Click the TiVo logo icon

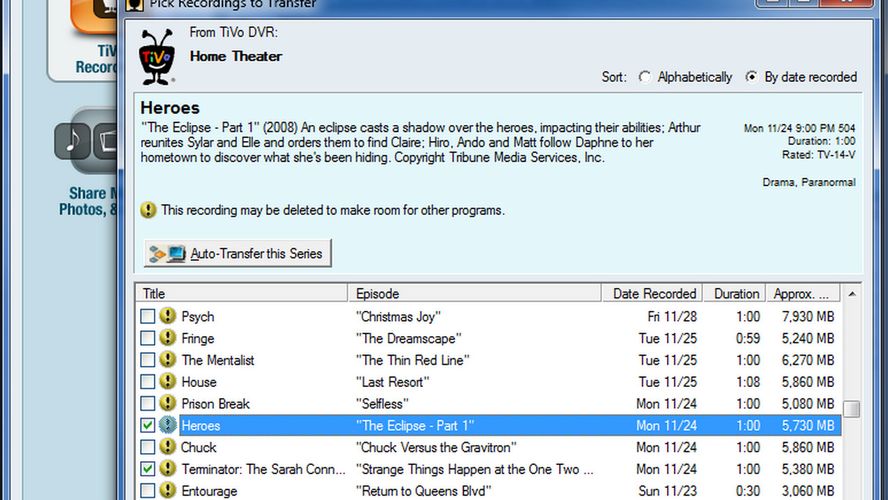pos(157,57)
